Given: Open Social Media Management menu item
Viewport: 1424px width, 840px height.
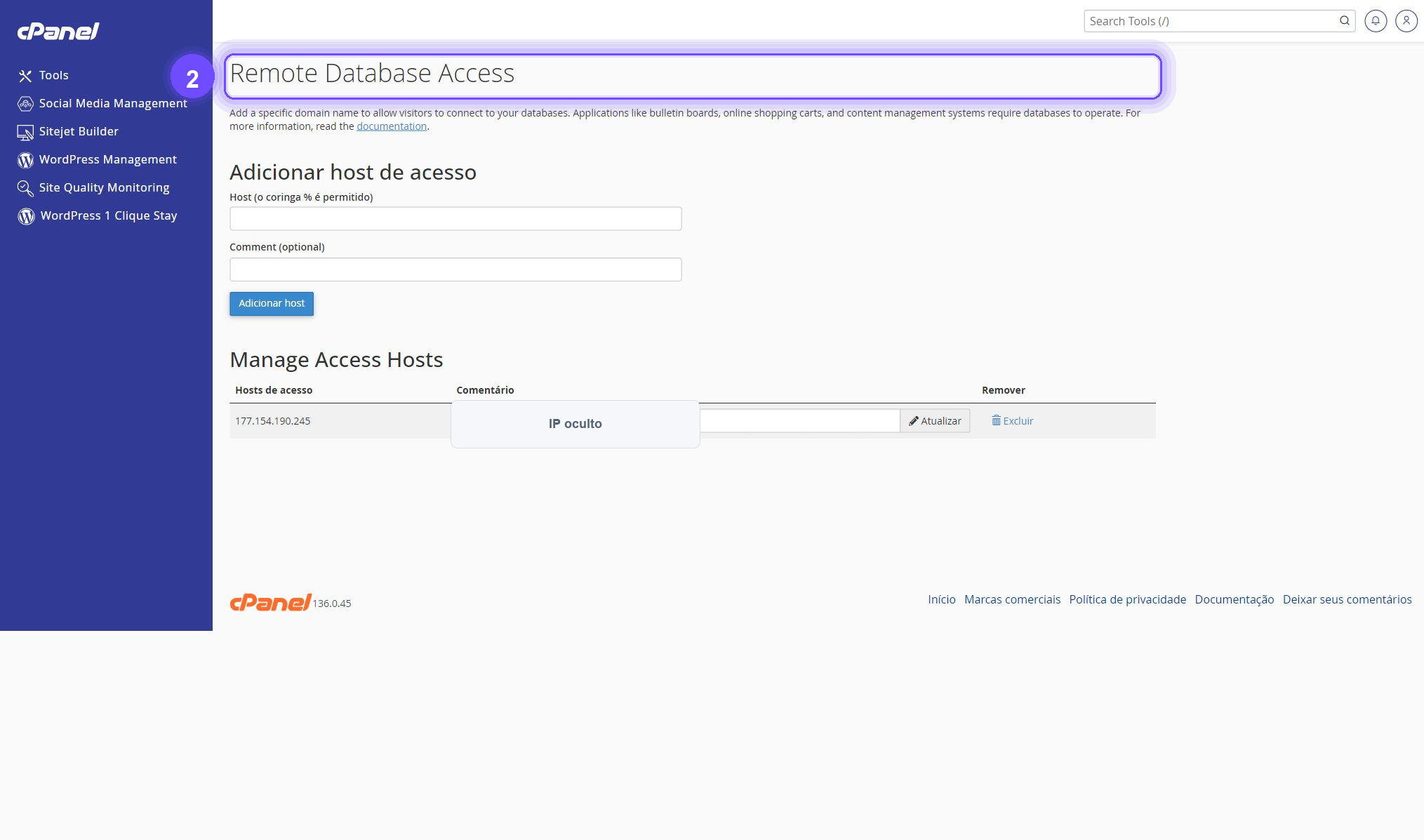Looking at the screenshot, I should tap(113, 103).
